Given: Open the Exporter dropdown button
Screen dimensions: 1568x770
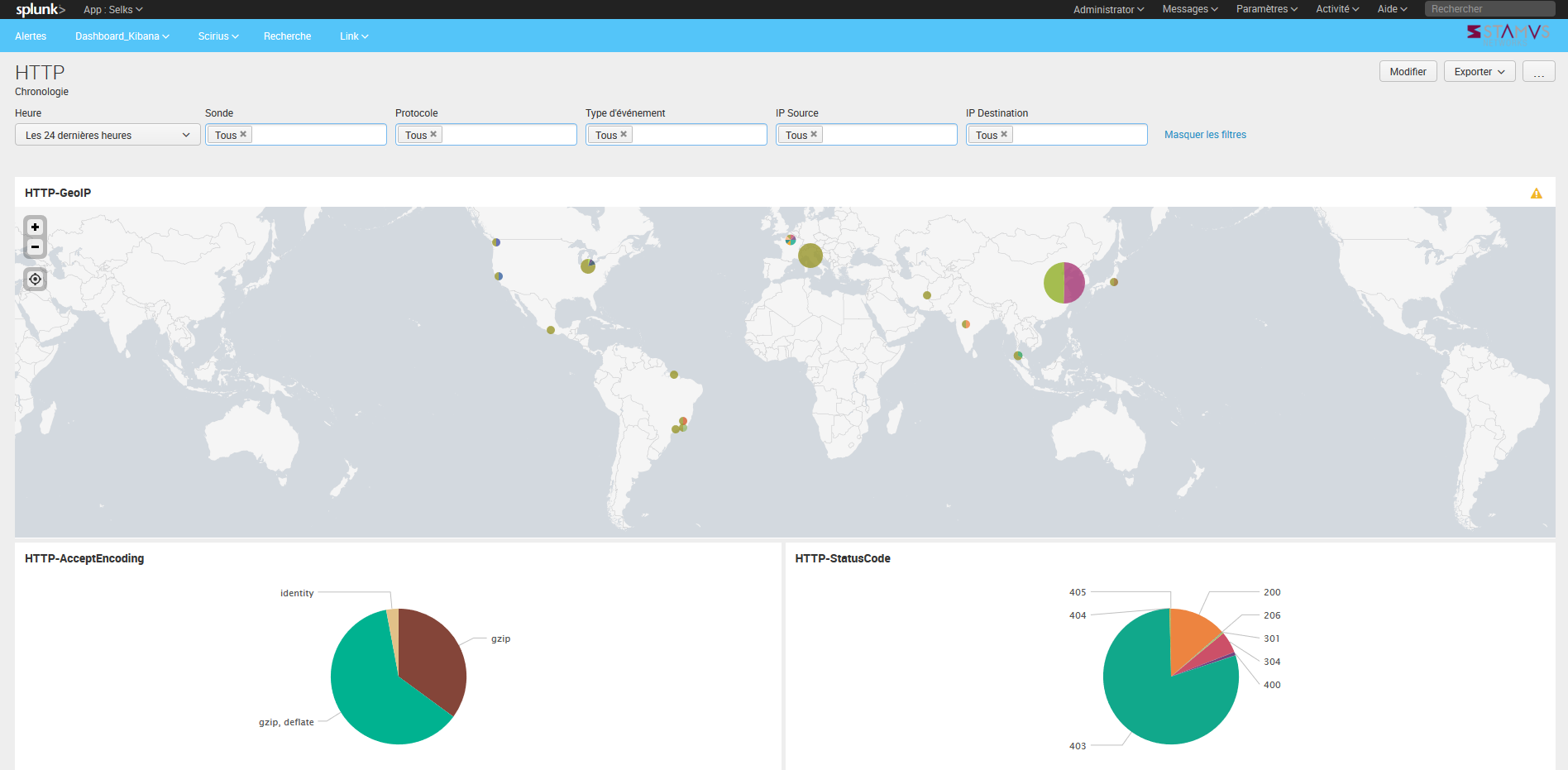Looking at the screenshot, I should tap(1480, 72).
